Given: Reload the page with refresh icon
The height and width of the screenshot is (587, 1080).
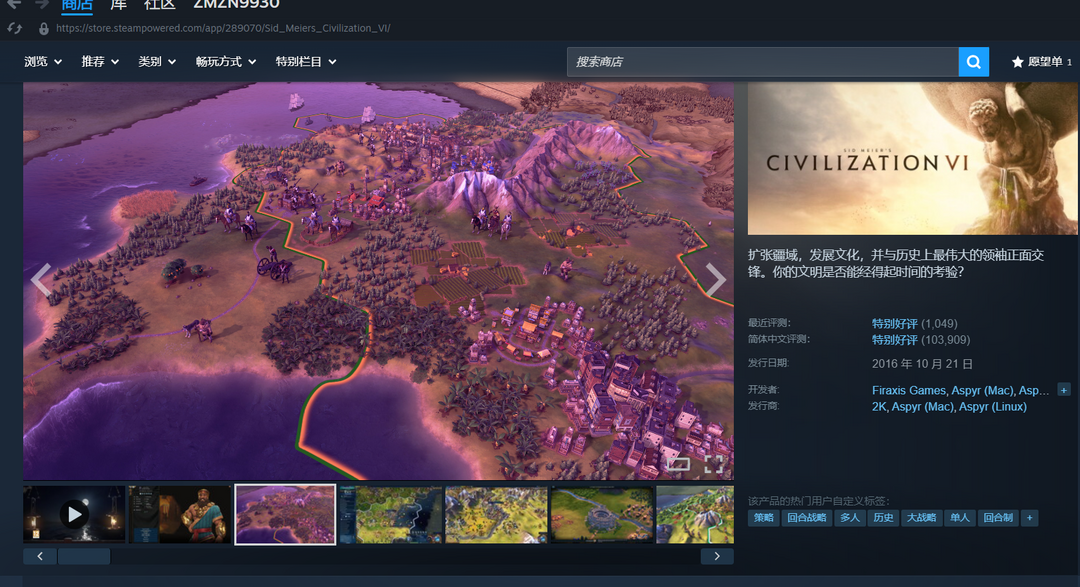Looking at the screenshot, I should point(14,28).
